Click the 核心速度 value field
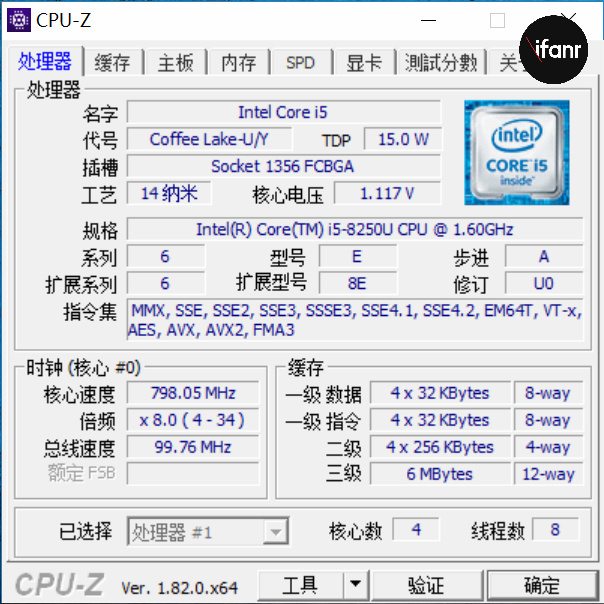Image resolution: width=604 pixels, height=604 pixels. coord(193,393)
